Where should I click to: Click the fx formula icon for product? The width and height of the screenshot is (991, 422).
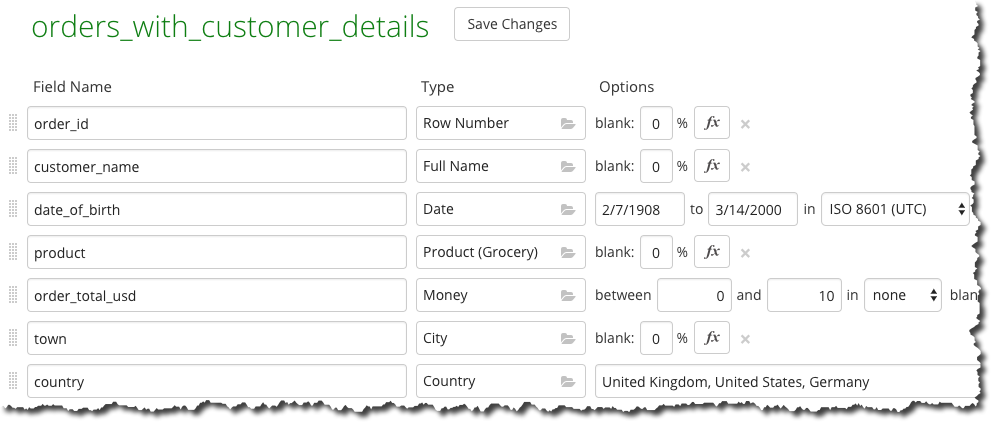[x=712, y=252]
